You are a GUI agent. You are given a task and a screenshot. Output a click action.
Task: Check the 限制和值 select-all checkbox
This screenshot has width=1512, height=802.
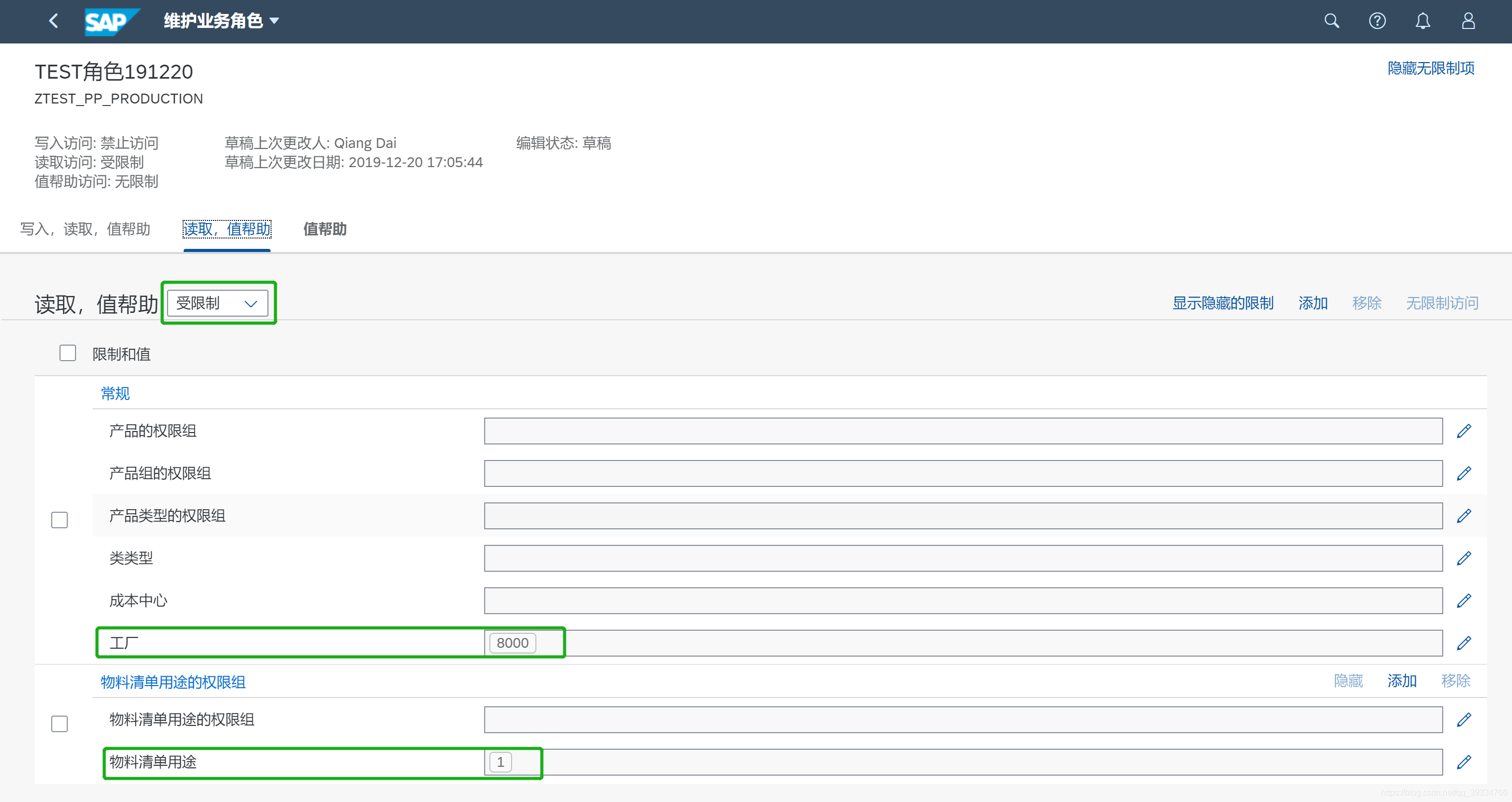(67, 353)
